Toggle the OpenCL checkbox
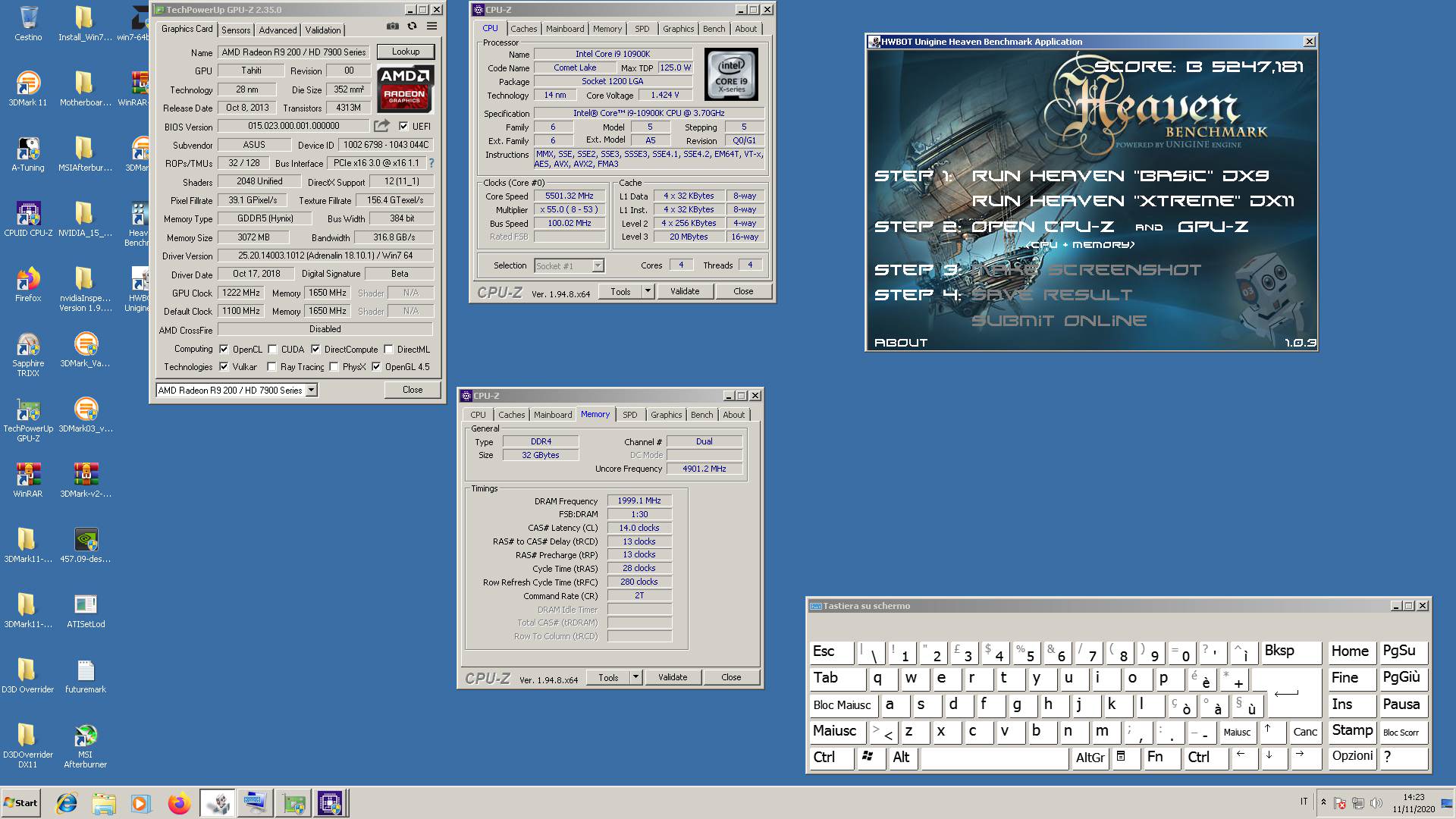This screenshot has width=1456, height=819. 224,350
